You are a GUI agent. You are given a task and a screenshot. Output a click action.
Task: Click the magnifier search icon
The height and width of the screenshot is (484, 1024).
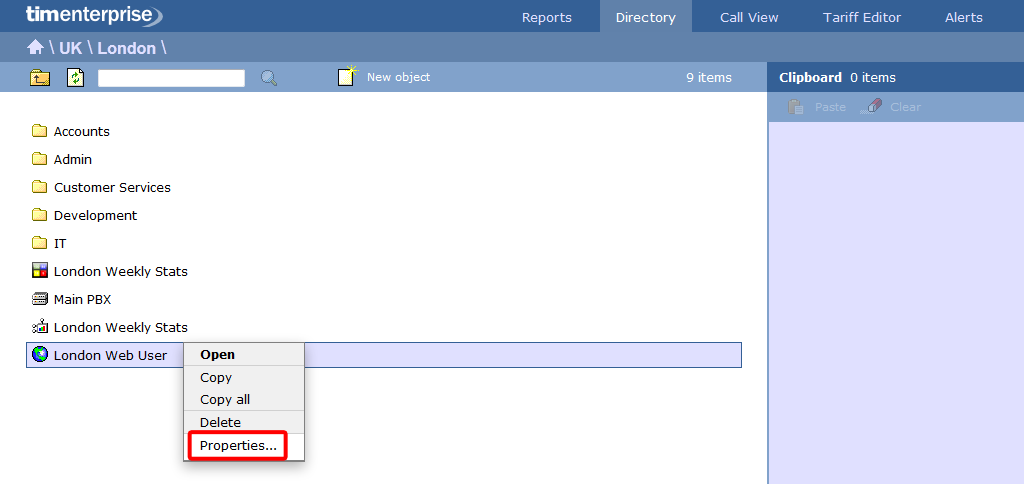pyautogui.click(x=269, y=78)
